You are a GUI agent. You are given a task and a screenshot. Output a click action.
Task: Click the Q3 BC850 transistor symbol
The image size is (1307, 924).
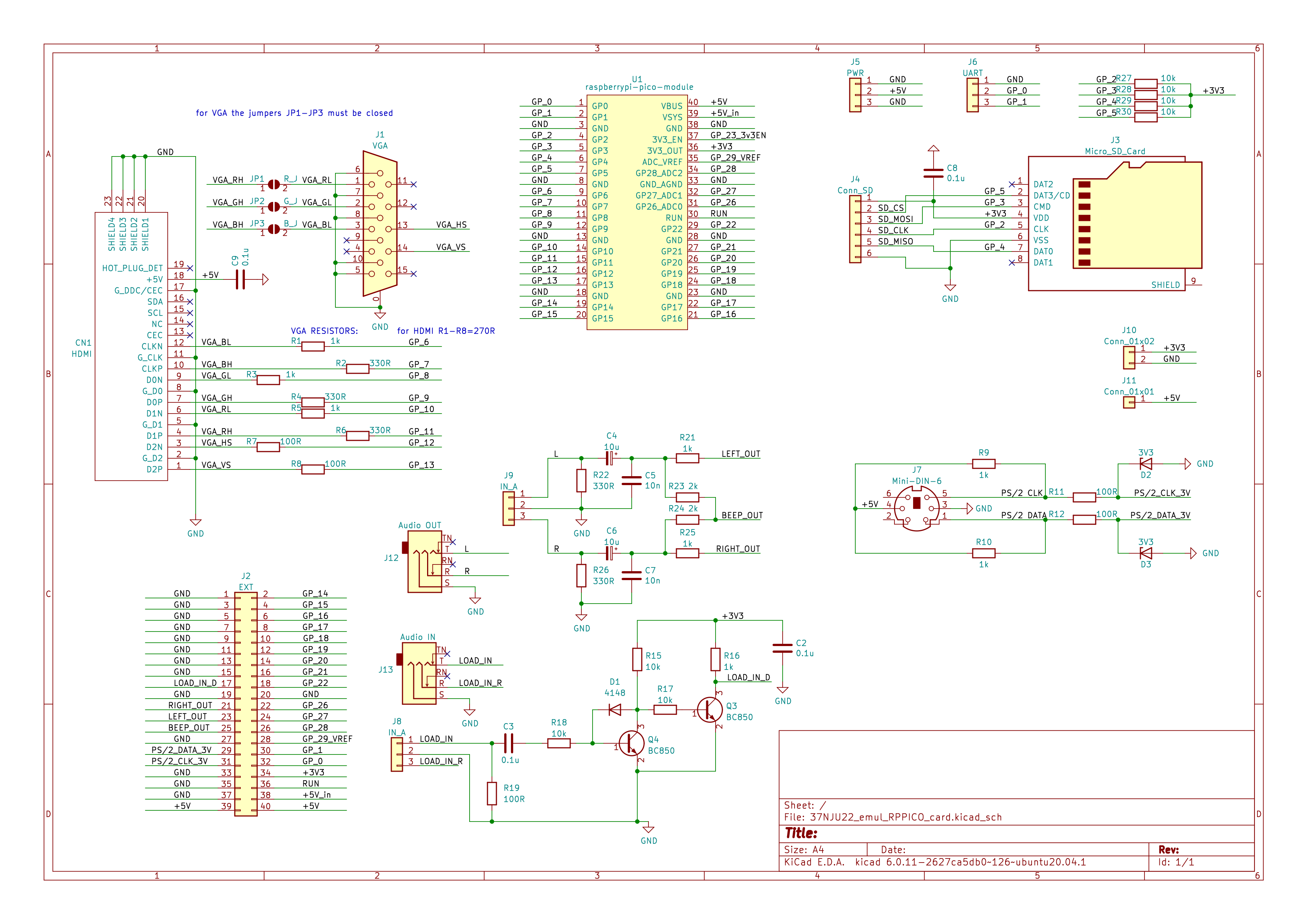click(709, 709)
